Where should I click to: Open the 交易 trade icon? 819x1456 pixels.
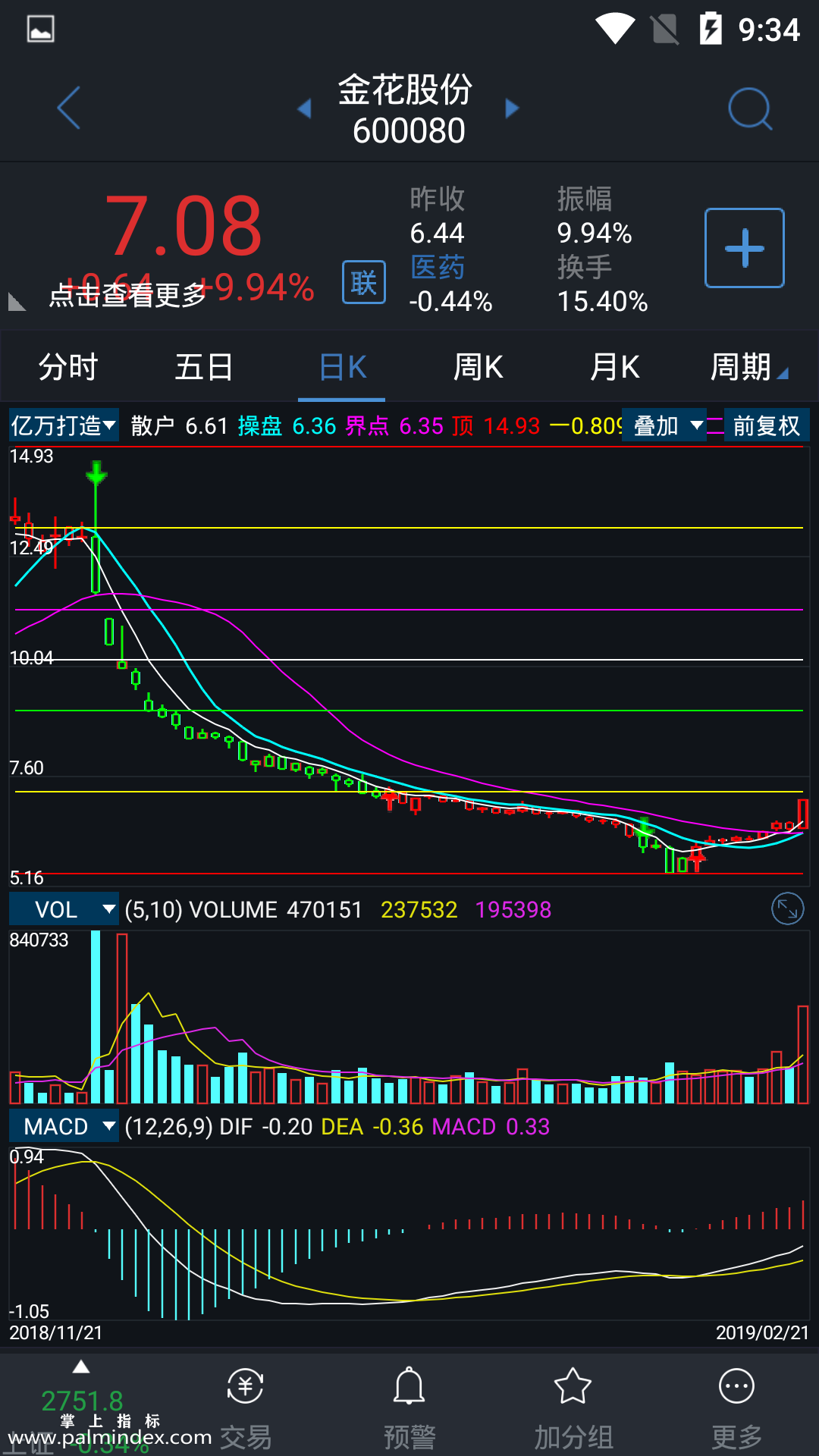[x=245, y=1388]
